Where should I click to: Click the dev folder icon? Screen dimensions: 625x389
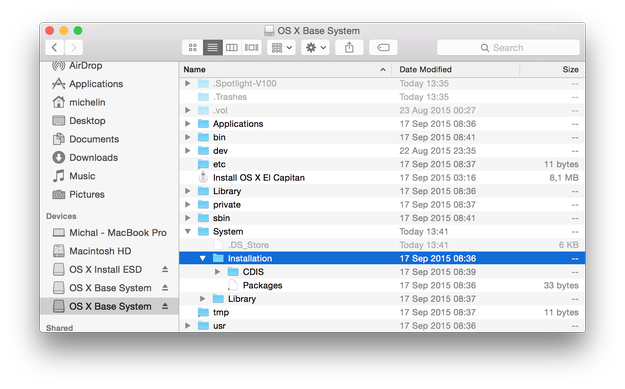point(203,151)
